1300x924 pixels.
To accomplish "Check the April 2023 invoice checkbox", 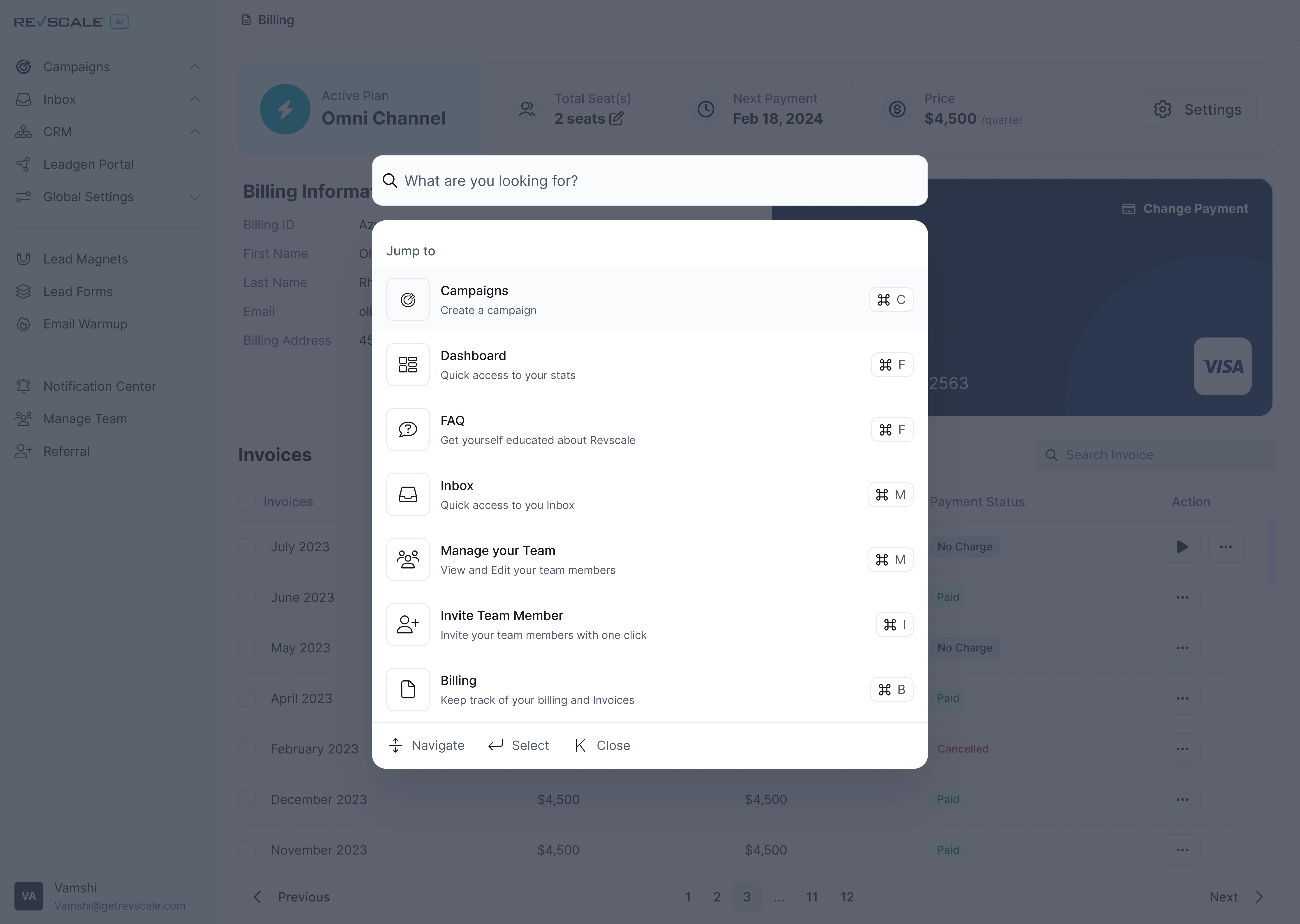I will 248,698.
